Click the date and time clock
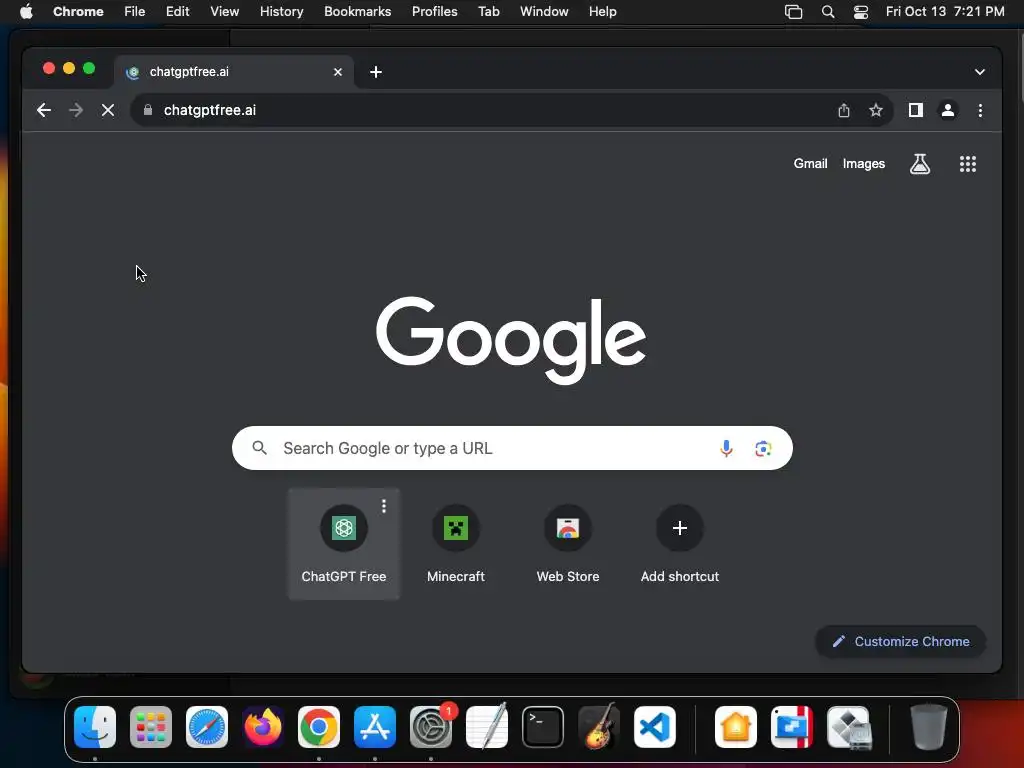1024x768 pixels. tap(945, 12)
